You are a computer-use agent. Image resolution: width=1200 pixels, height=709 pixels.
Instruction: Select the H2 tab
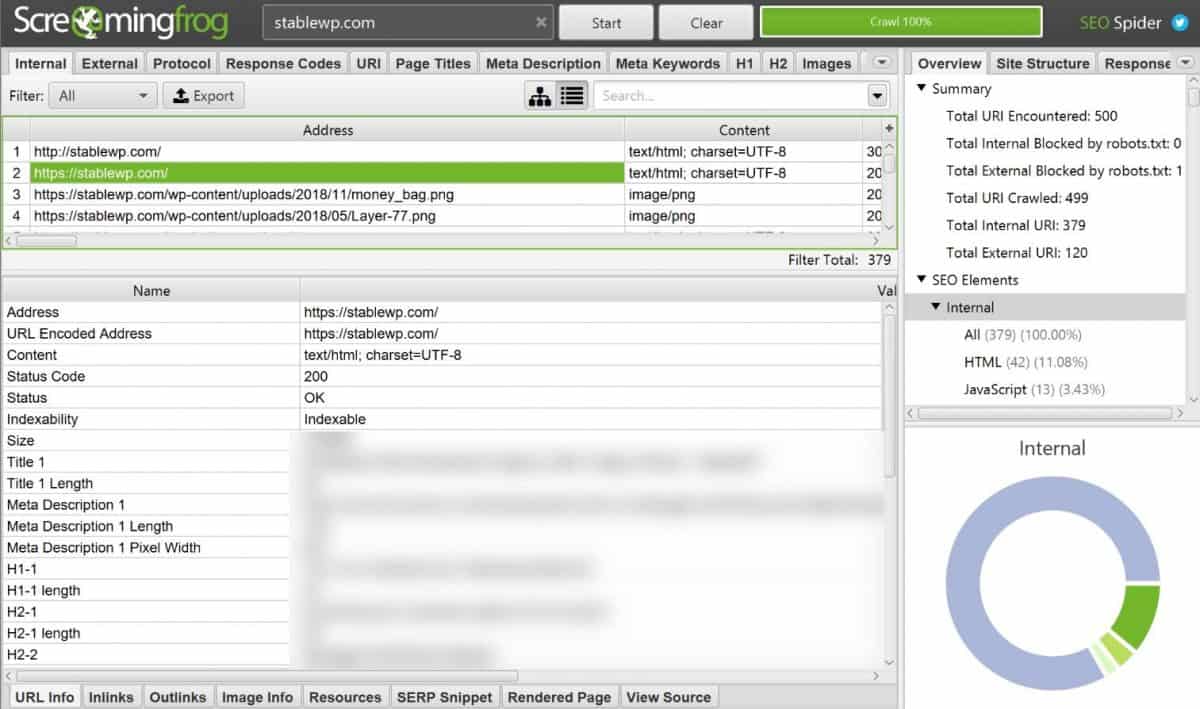tap(778, 63)
